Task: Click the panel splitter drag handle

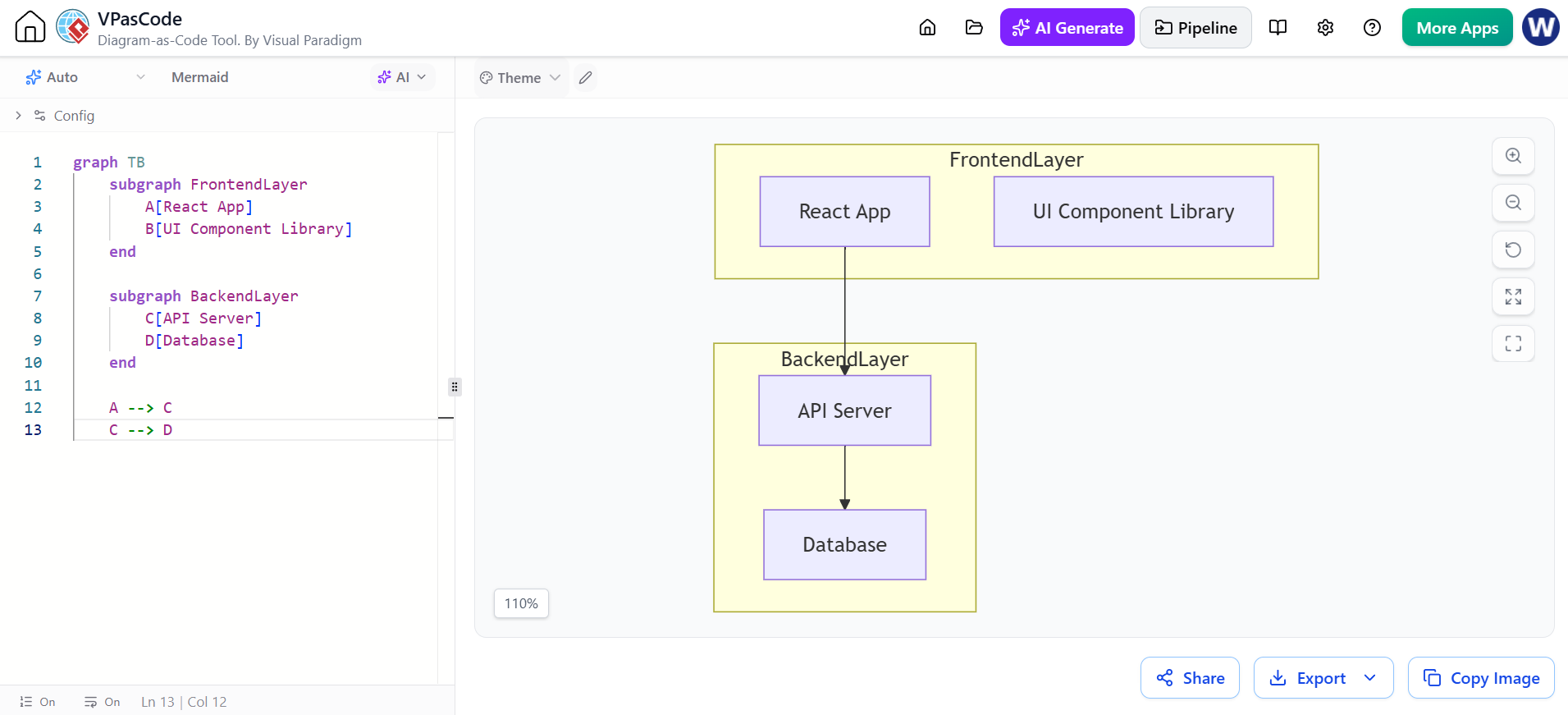Action: click(x=455, y=387)
